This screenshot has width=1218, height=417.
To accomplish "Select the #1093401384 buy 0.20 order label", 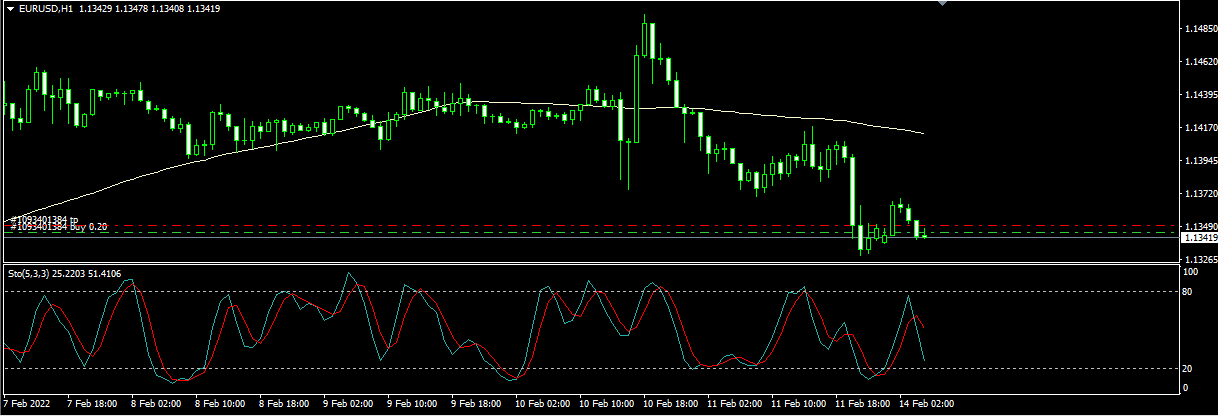I will tap(58, 228).
